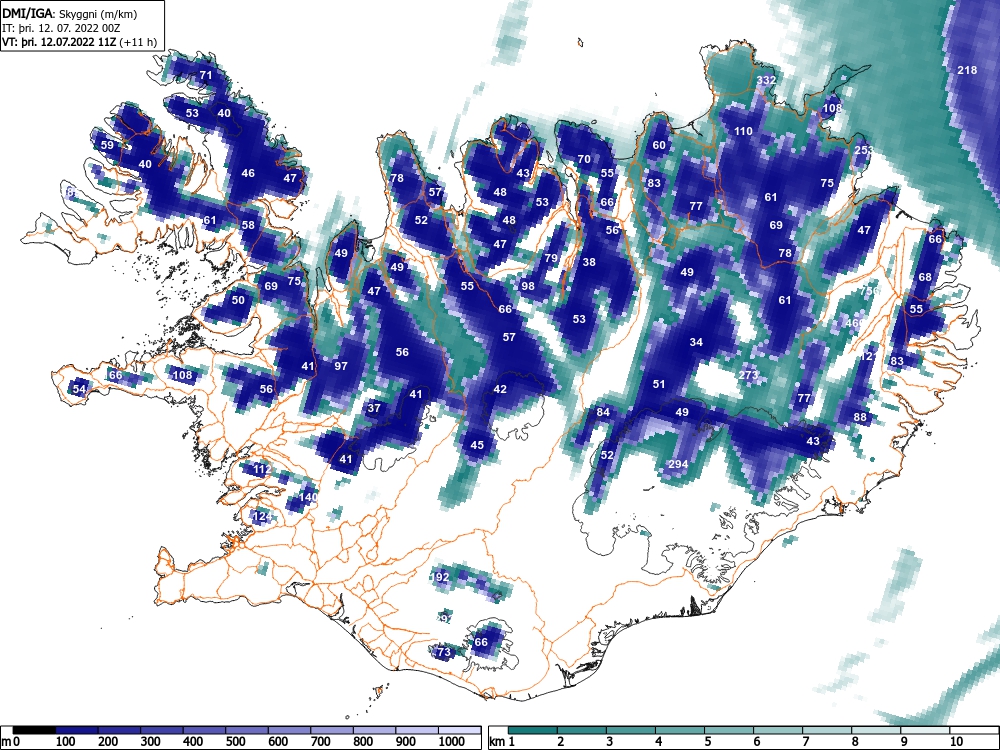The image size is (1000, 750).
Task: Click visibility value 68 on the east coast
Action: pos(925,277)
